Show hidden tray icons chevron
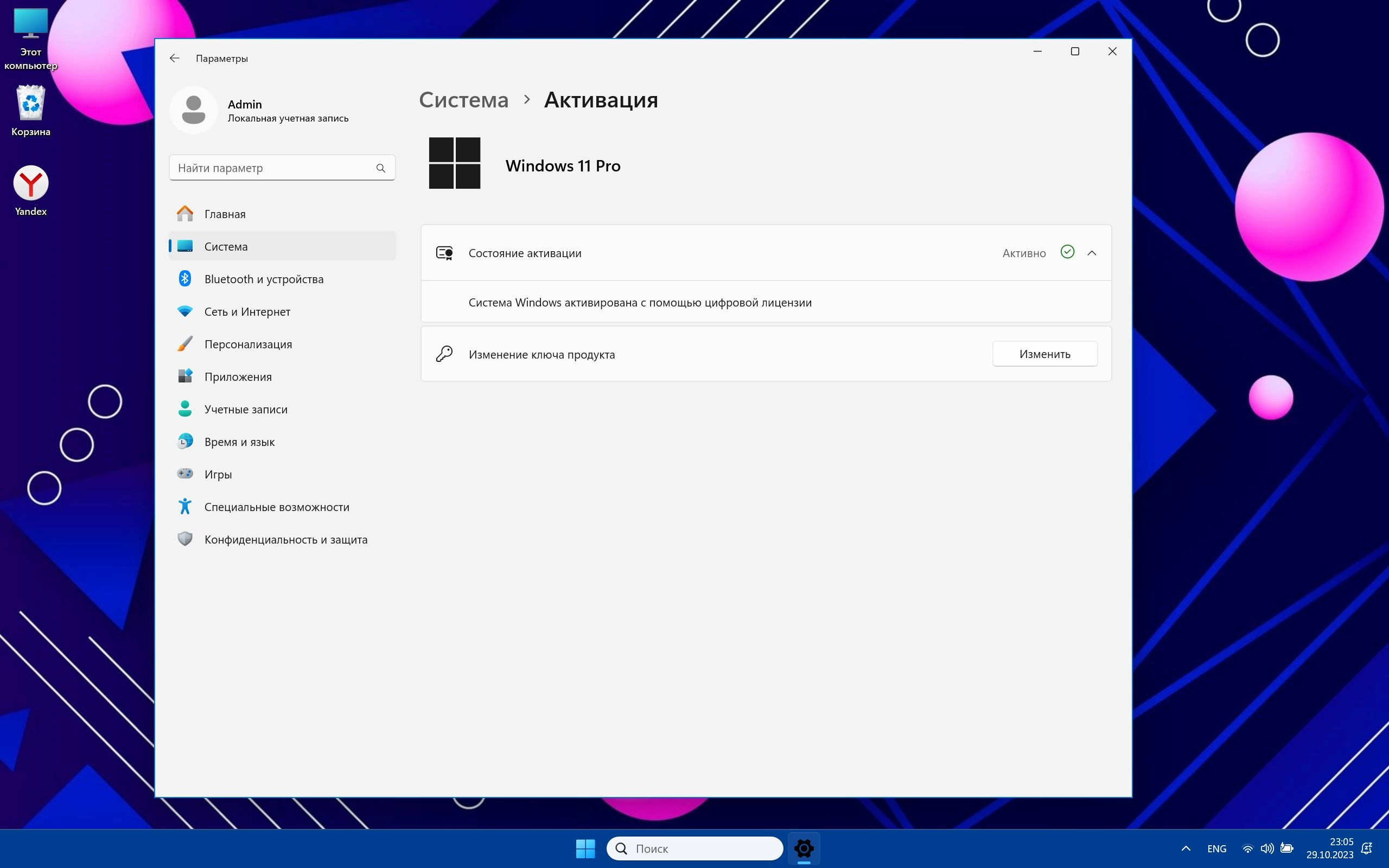The image size is (1389, 868). 1186,848
